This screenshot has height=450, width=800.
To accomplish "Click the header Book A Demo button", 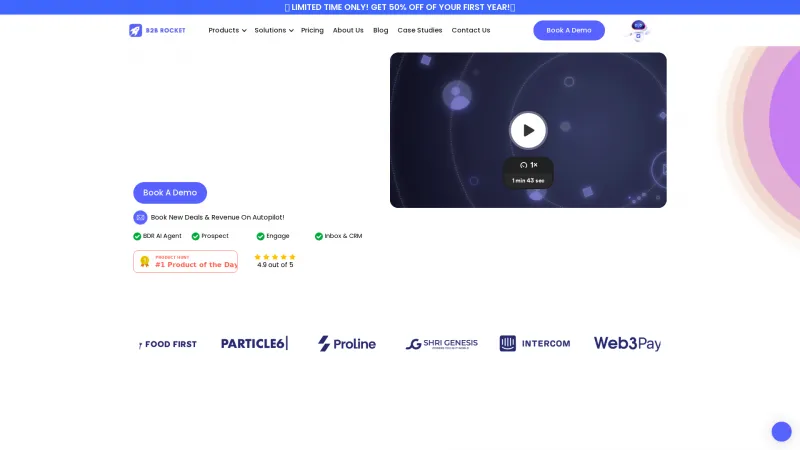I will 569,30.
